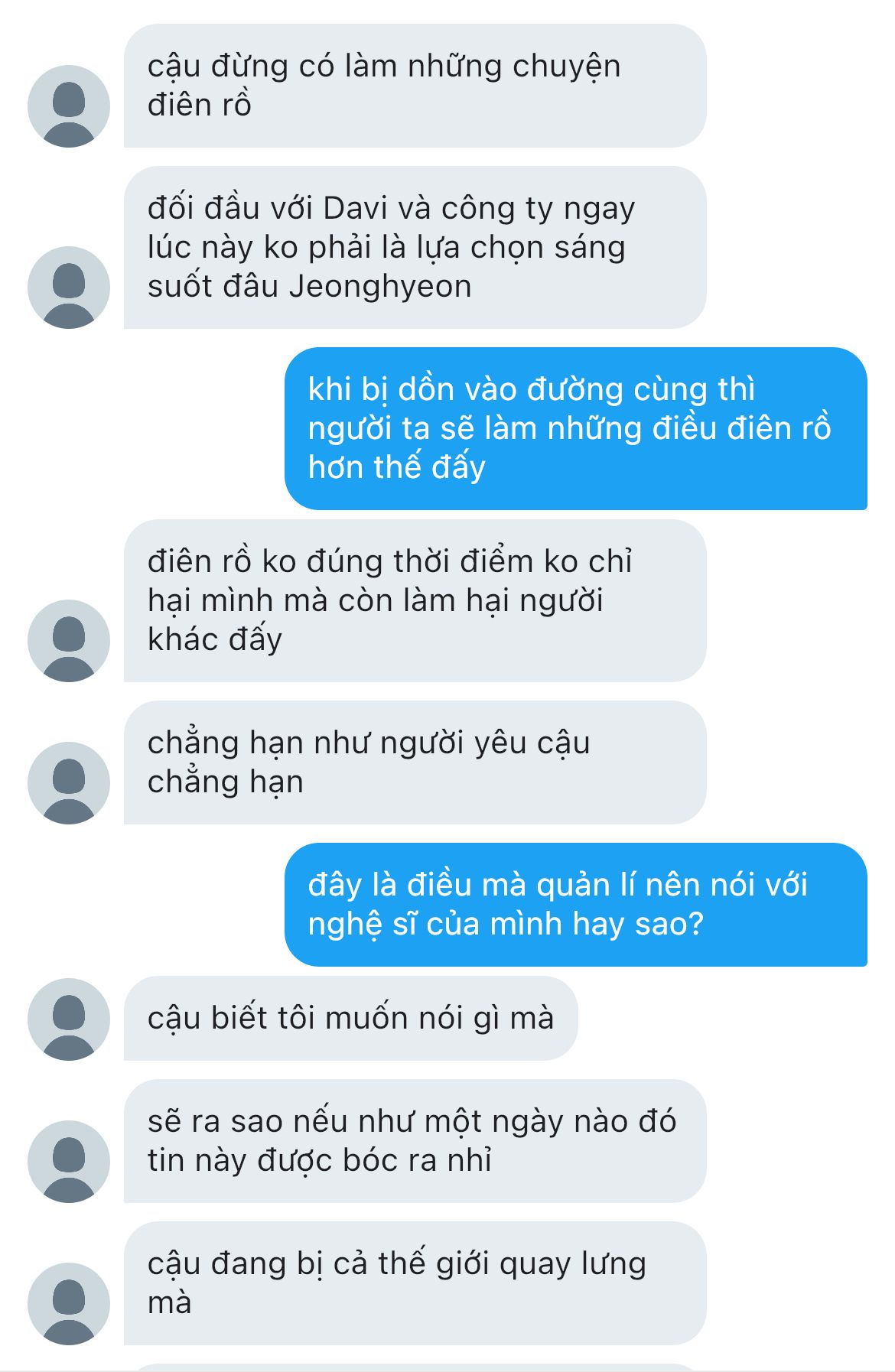895x1372 pixels.
Task: Tap the "sẽ ra sao nếu như một ngày" message
Action: 414,1140
